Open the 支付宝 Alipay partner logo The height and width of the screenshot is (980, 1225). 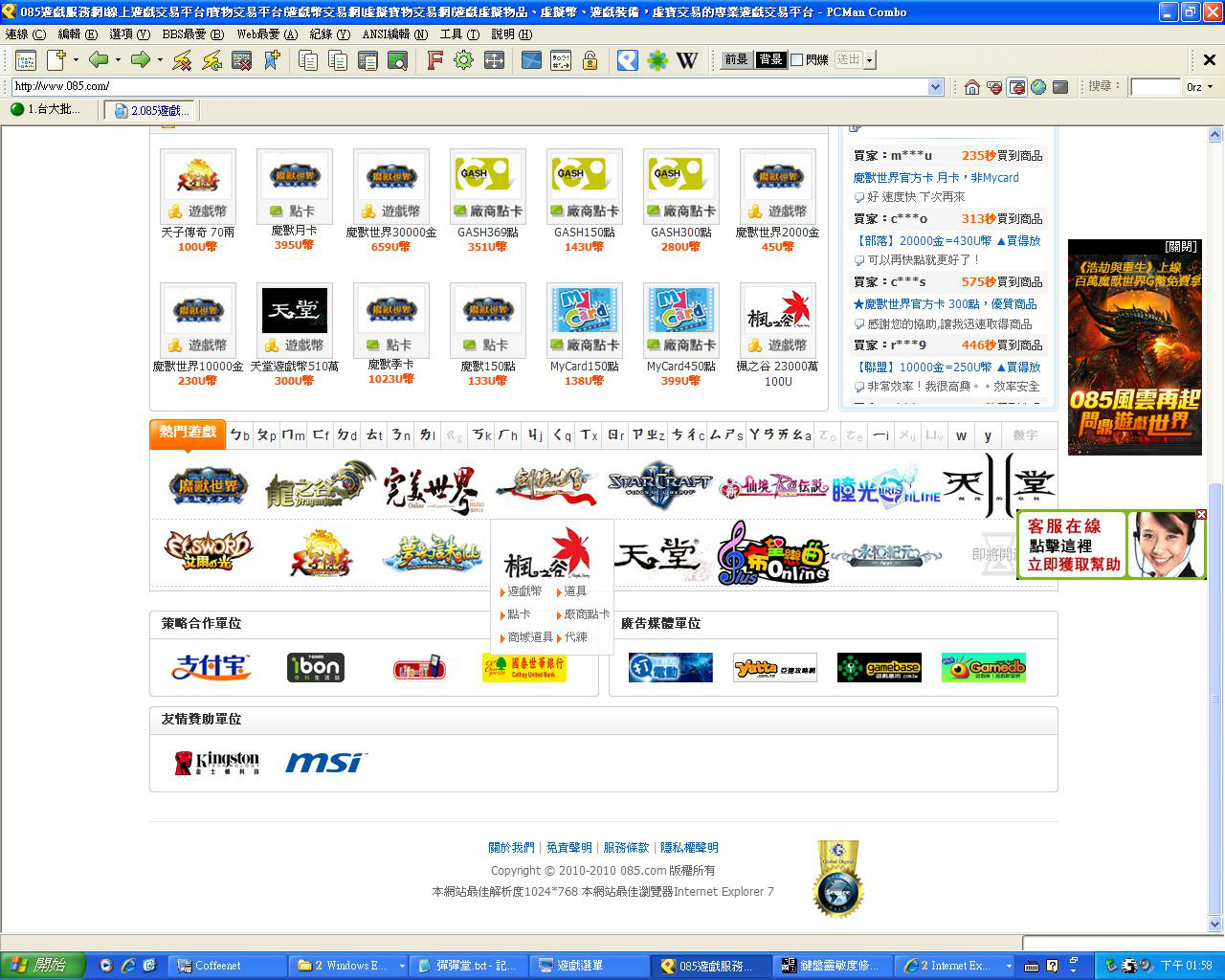tap(211, 667)
